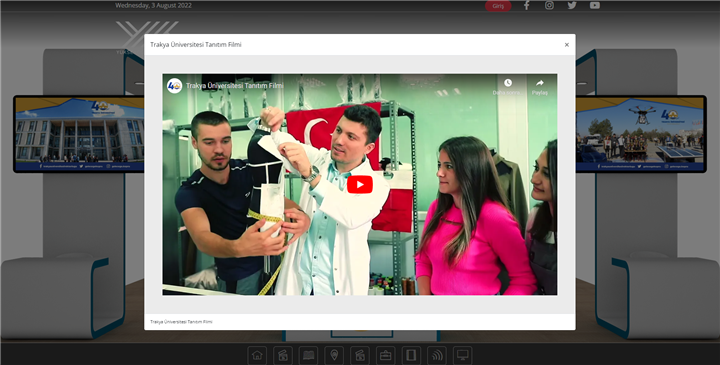
Task: Close the video popup dialog
Action: [567, 45]
